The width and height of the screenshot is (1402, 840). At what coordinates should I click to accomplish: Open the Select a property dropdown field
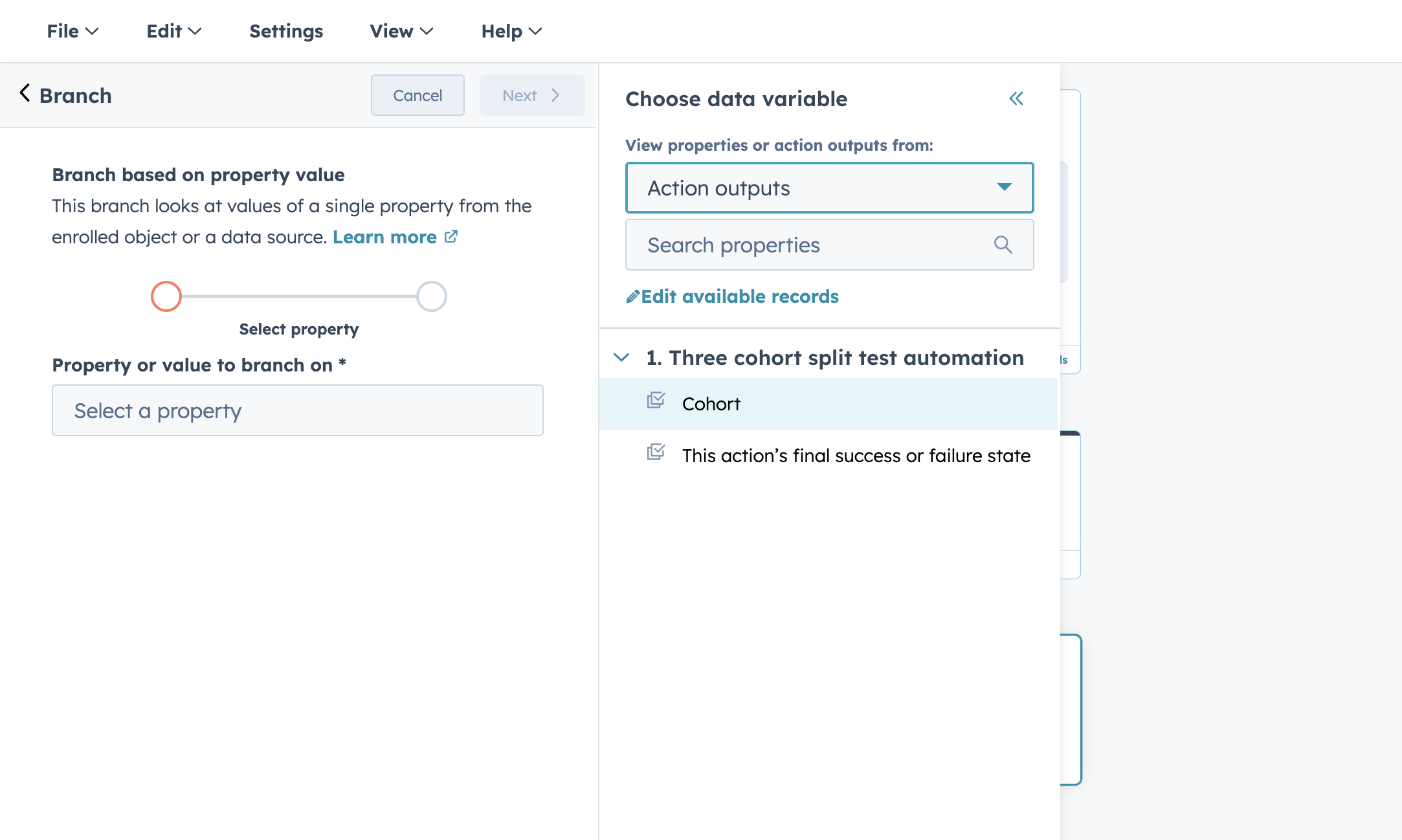[297, 410]
